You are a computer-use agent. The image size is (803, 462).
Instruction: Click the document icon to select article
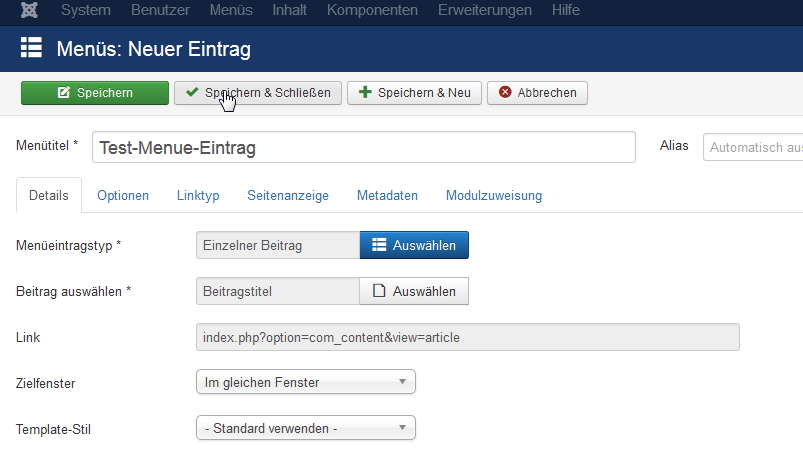click(379, 291)
